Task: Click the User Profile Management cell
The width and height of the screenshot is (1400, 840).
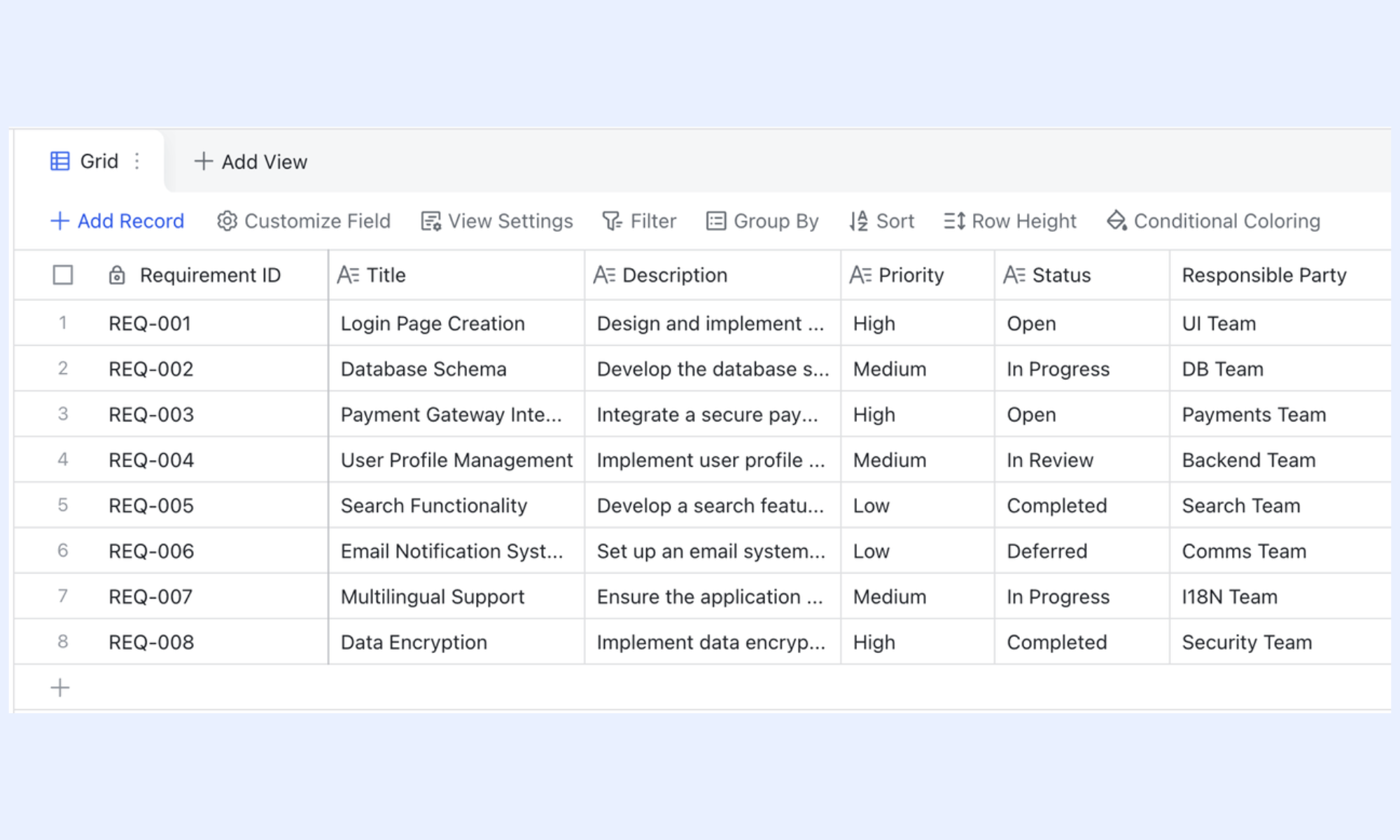Action: pos(456,460)
